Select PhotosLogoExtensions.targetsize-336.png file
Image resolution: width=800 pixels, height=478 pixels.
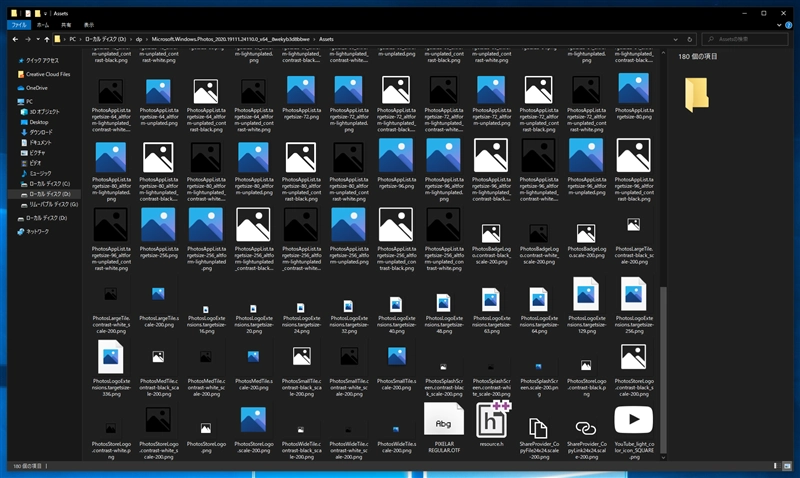[x=111, y=369]
